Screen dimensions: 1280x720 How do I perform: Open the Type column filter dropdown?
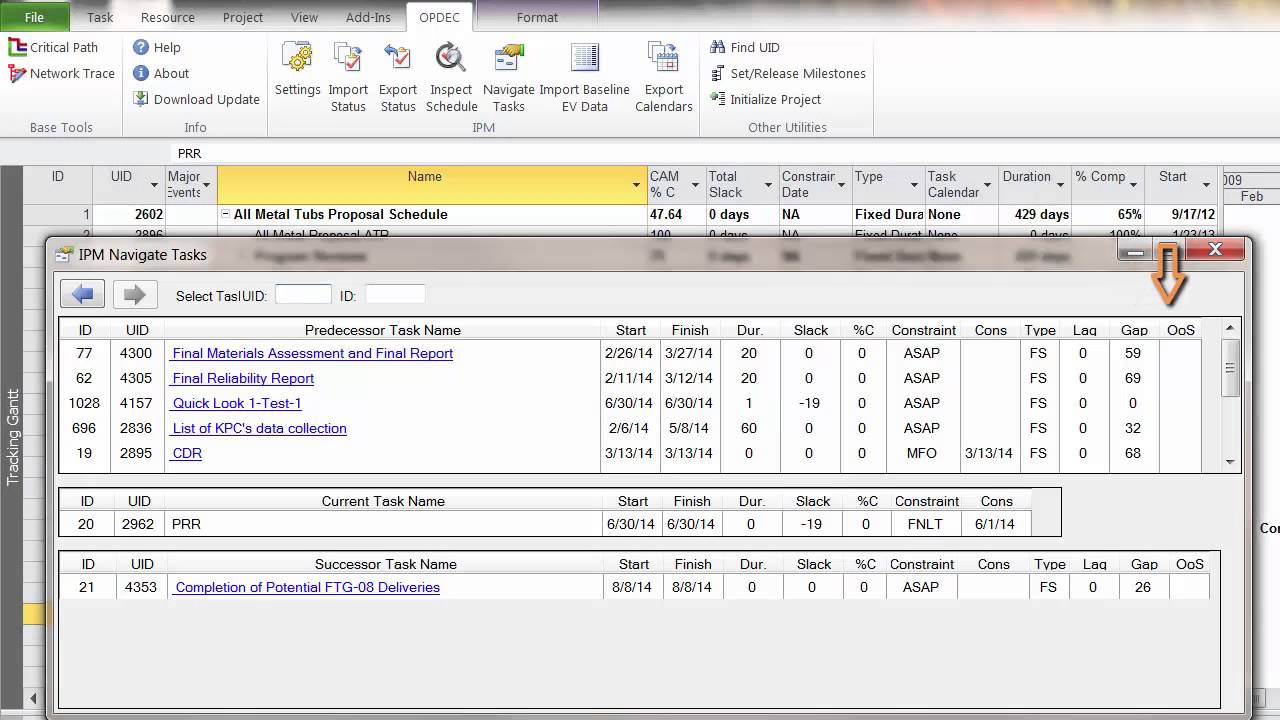coord(914,185)
